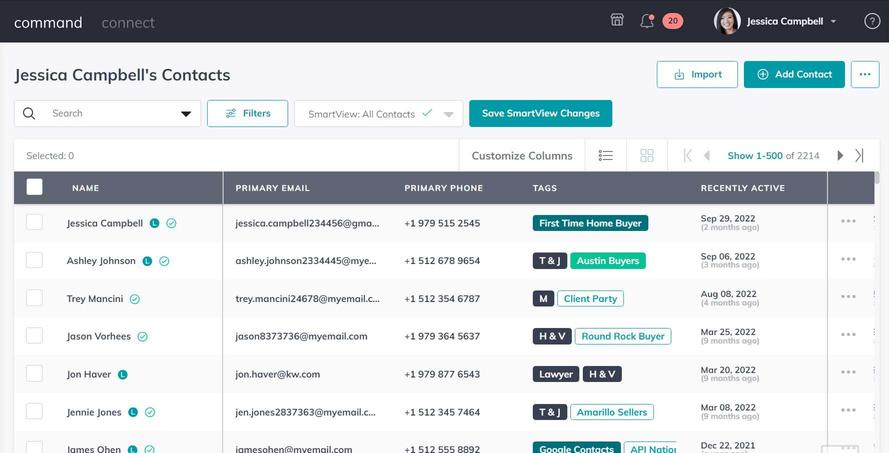Click verified check icon beside Trey Mancini
Screen dimensions: 889x453
coord(134,299)
